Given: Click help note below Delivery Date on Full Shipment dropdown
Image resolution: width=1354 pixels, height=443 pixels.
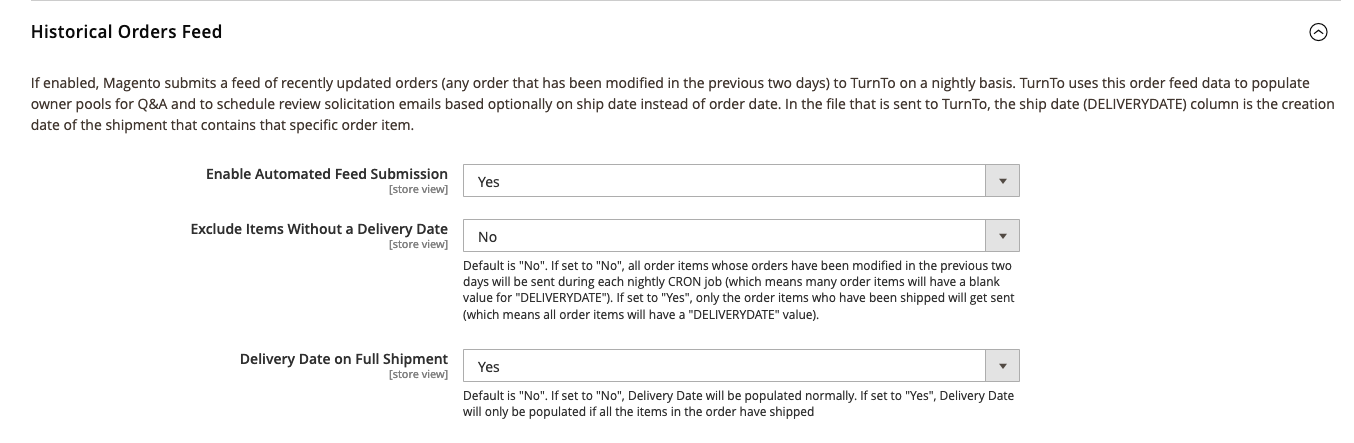Looking at the screenshot, I should (738, 403).
